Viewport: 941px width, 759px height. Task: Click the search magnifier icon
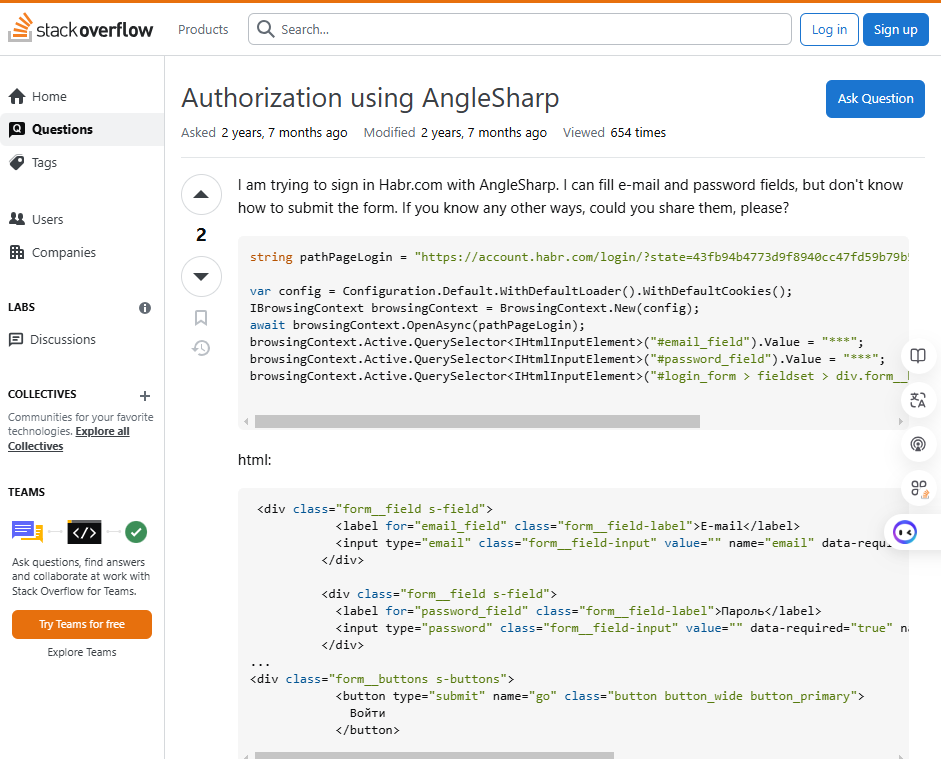point(265,29)
